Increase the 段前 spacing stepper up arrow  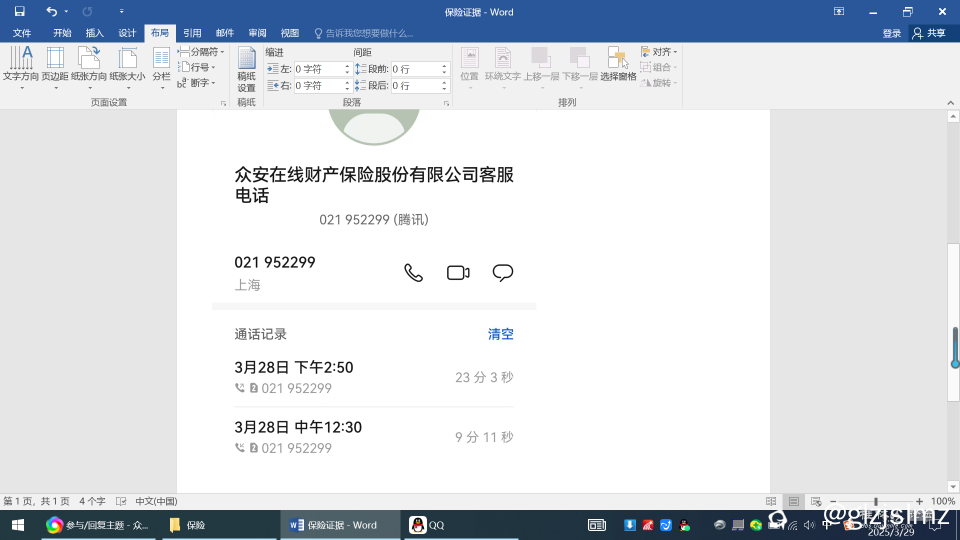click(444, 66)
